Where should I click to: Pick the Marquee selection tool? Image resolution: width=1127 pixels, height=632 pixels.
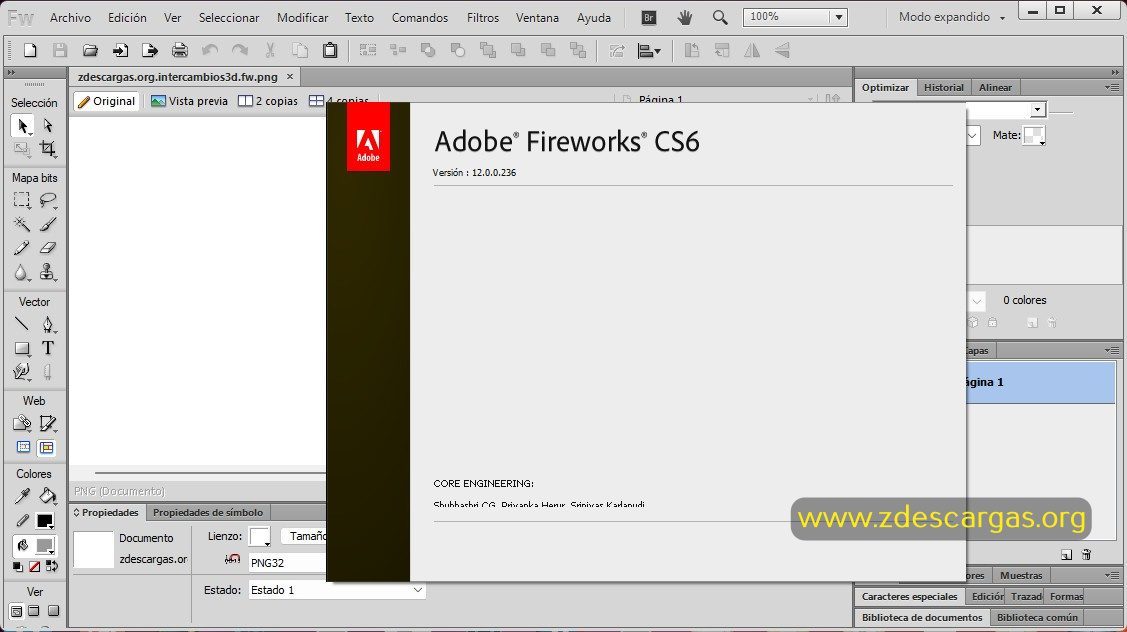[x=22, y=200]
